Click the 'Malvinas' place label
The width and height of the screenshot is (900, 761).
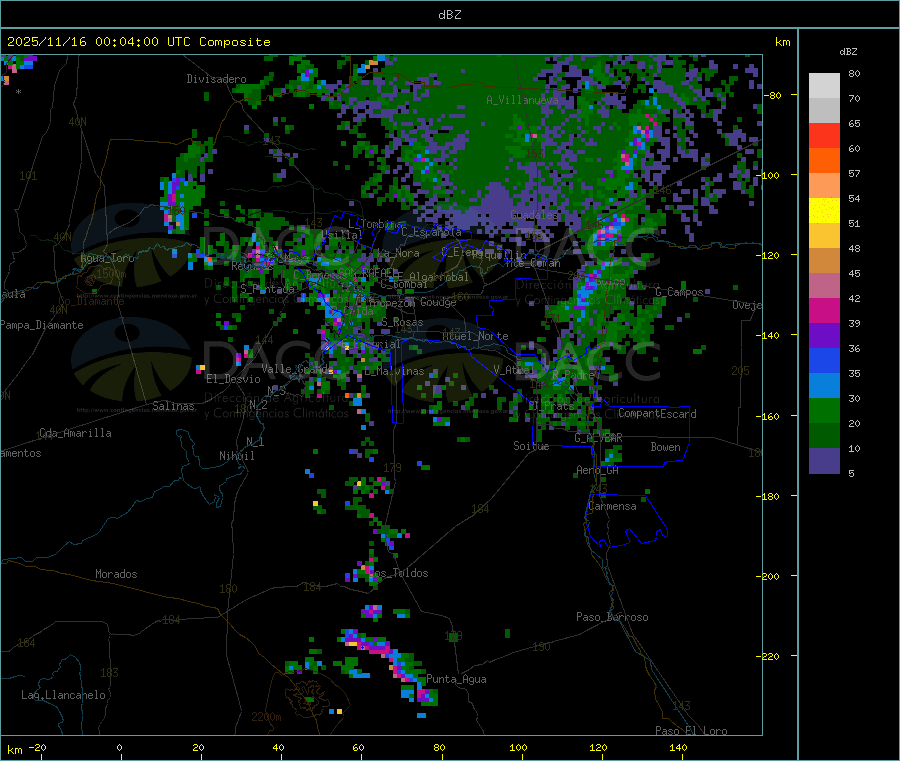pos(399,371)
